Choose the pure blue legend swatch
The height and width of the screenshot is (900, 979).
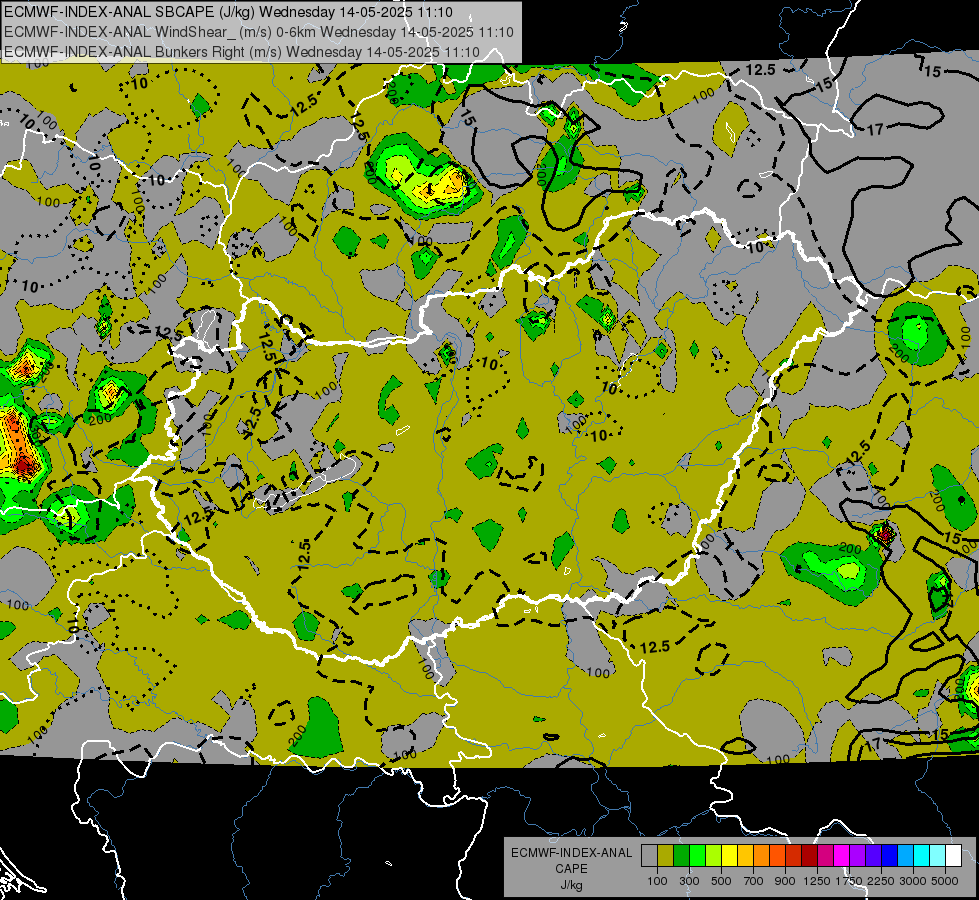(890, 855)
